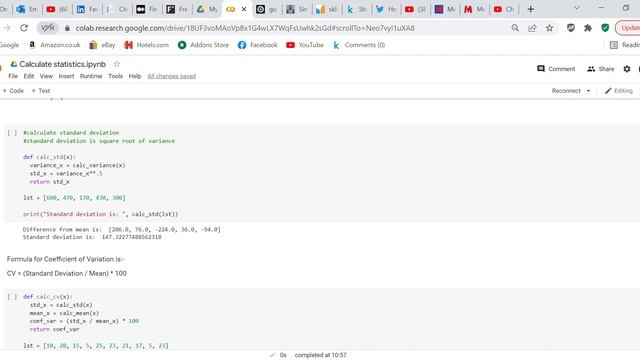
Task: Open the Insert menu
Action: point(66,76)
